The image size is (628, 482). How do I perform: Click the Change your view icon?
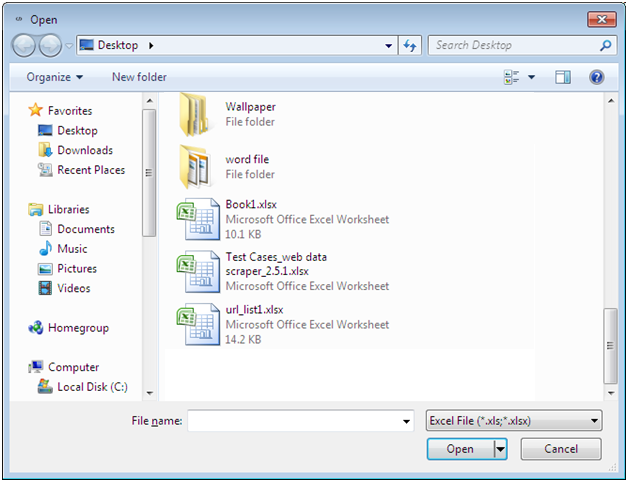tap(511, 77)
